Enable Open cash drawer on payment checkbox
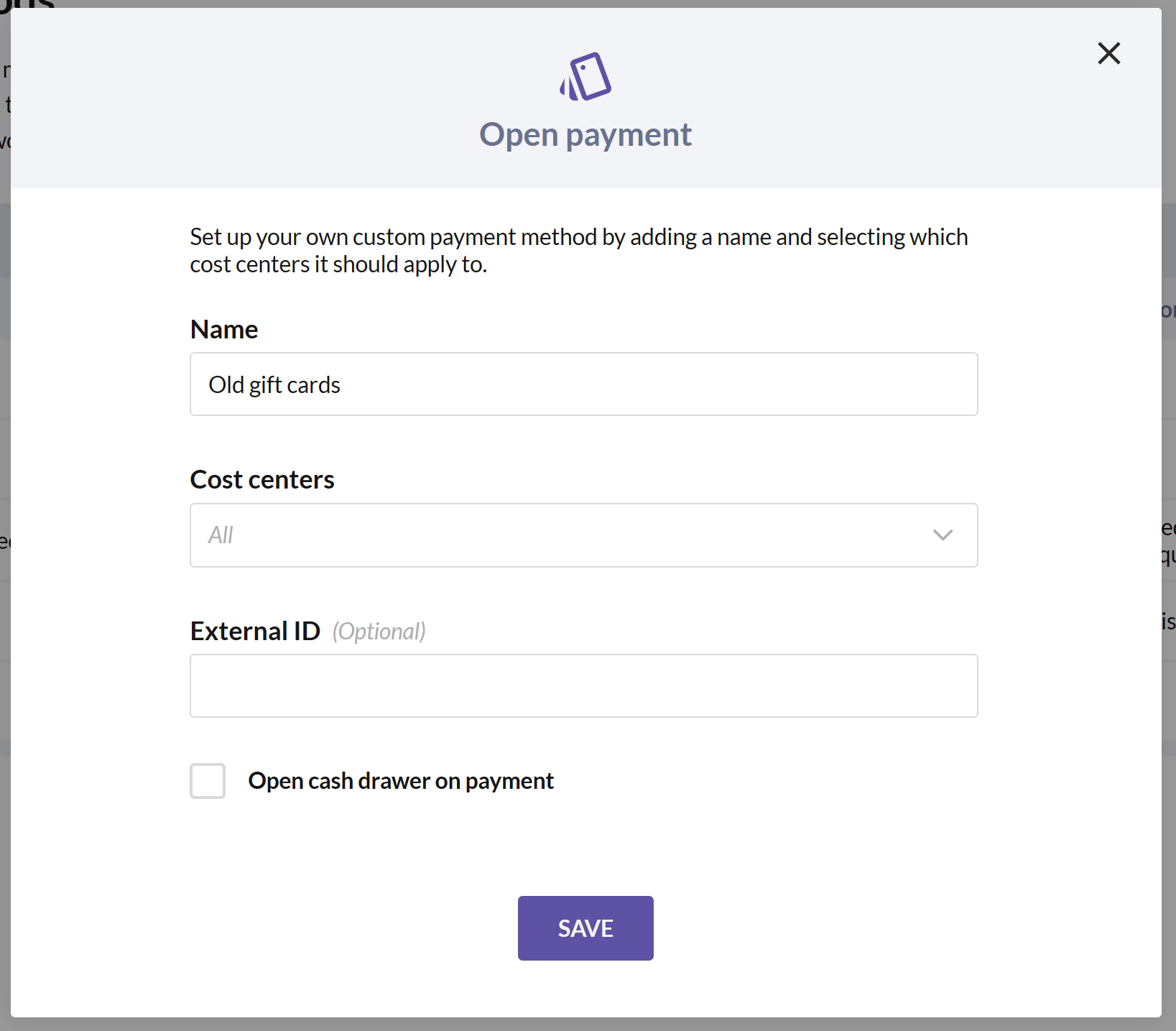The height and width of the screenshot is (1031, 1176). (208, 781)
